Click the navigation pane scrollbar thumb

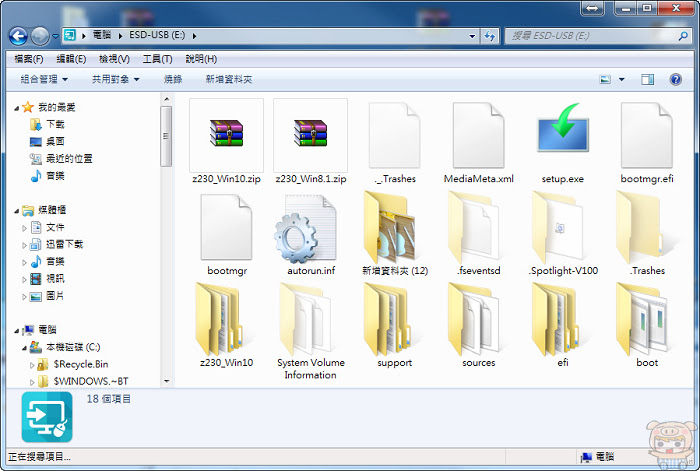[x=166, y=136]
